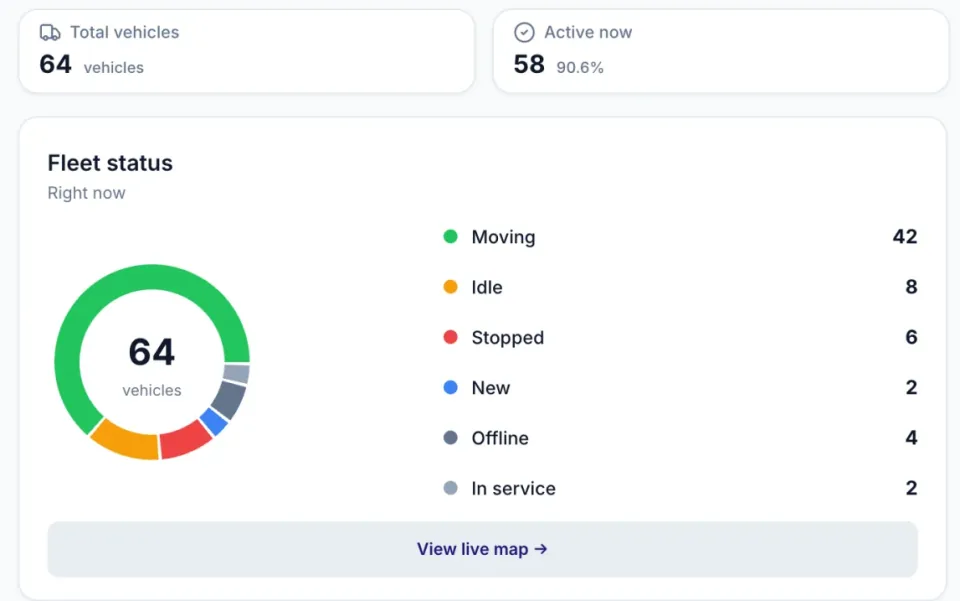Click the checkmark circle icon beside Active now
Image resolution: width=960 pixels, height=601 pixels.
point(524,32)
